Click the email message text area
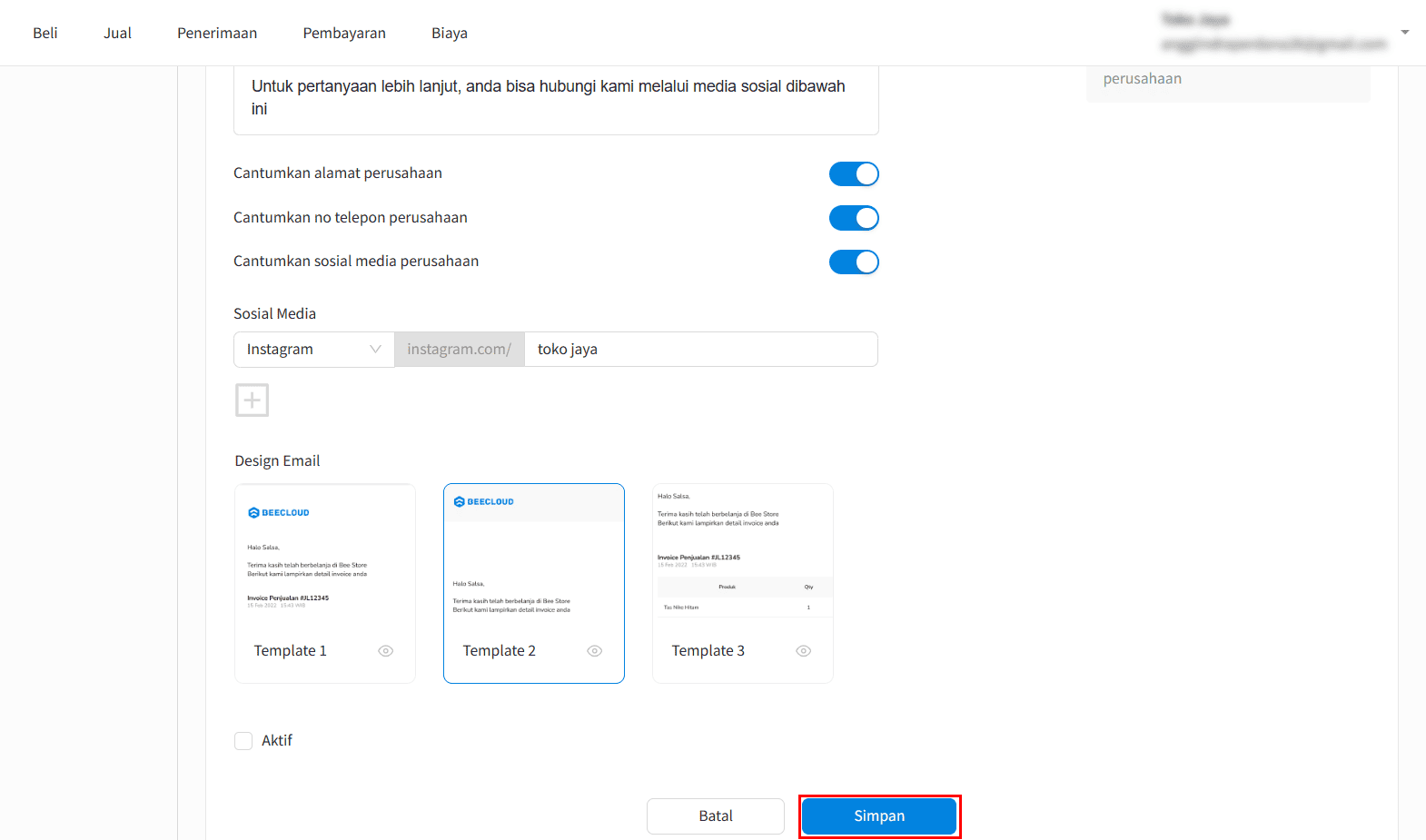Viewport: 1426px width, 840px height. [556, 99]
